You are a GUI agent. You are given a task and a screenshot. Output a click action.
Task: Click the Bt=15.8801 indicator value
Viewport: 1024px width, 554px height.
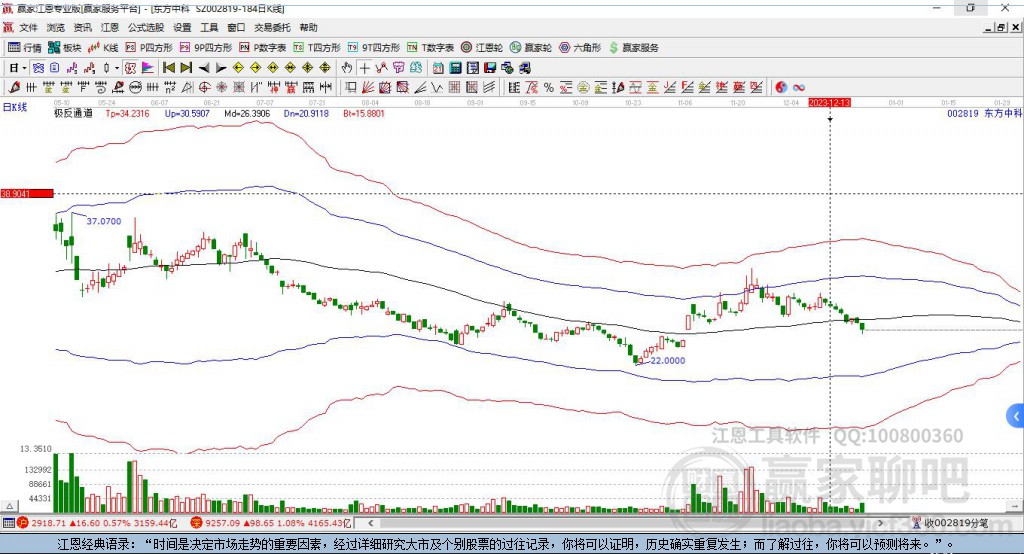coord(364,113)
